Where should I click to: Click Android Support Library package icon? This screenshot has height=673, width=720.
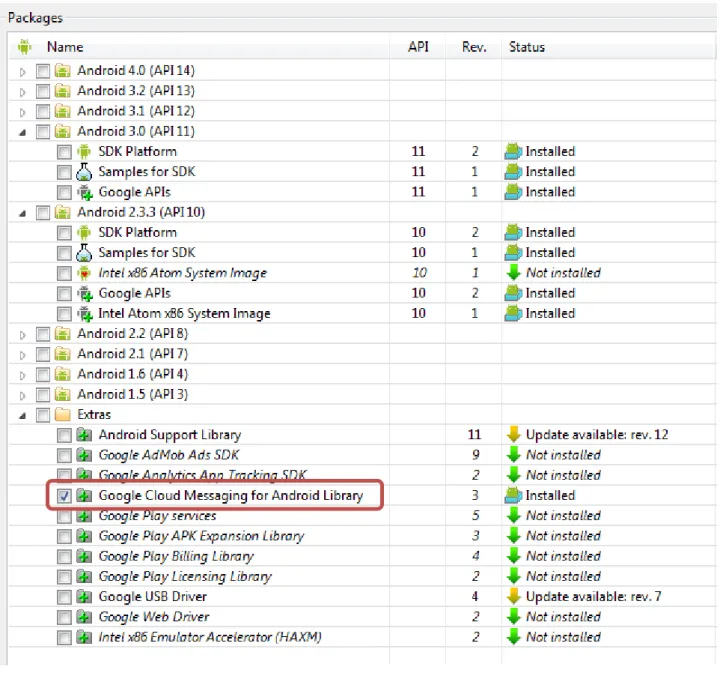84,435
